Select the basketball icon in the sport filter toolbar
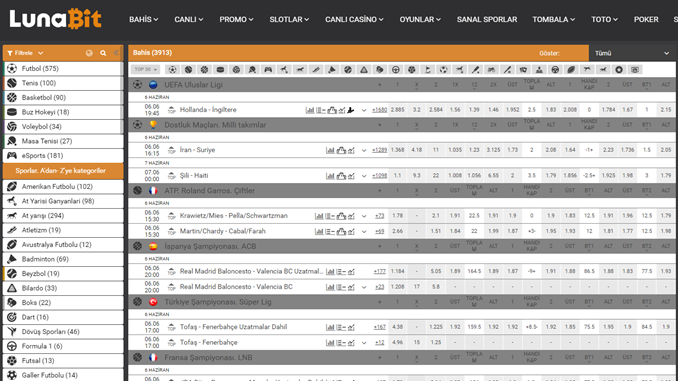Viewport: 678px width, 381px height. click(205, 69)
